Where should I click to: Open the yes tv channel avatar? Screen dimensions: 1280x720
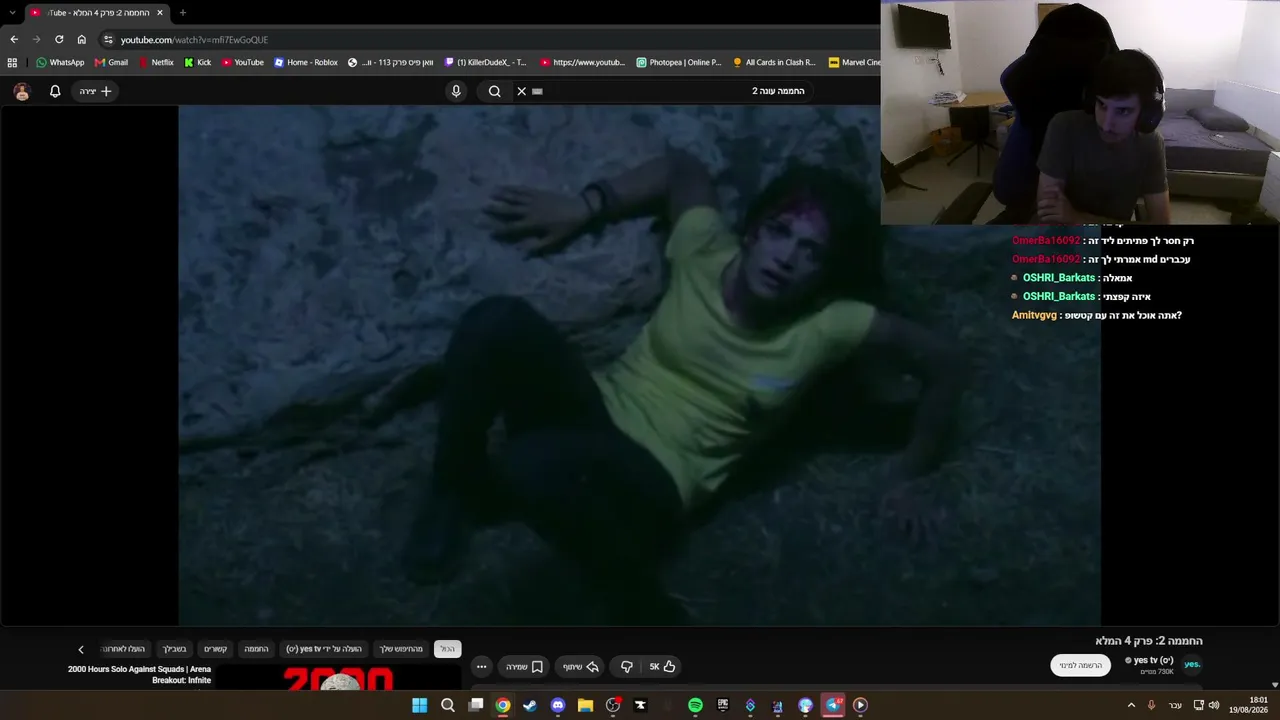1191,664
